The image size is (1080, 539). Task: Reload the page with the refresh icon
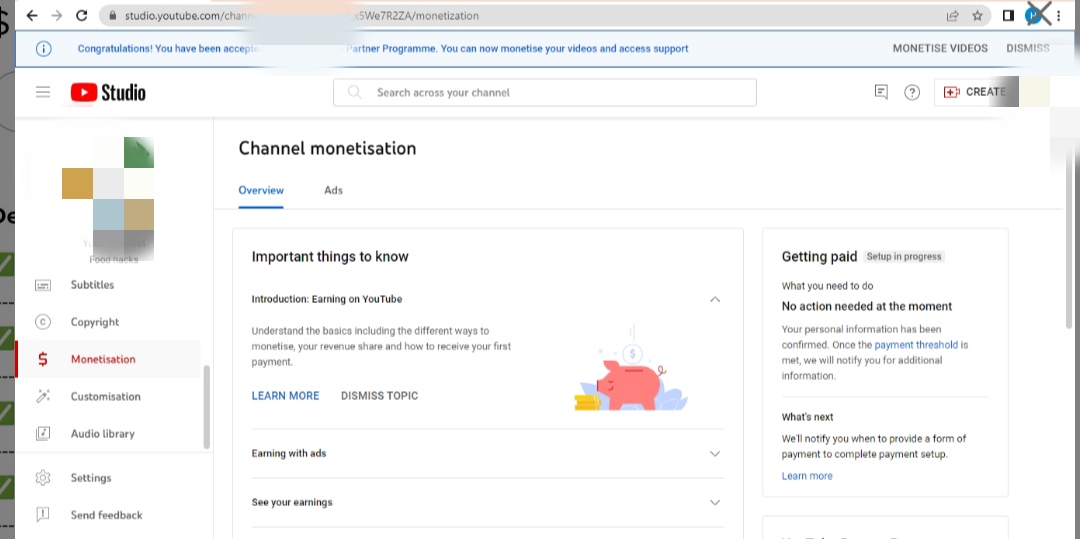pos(81,15)
